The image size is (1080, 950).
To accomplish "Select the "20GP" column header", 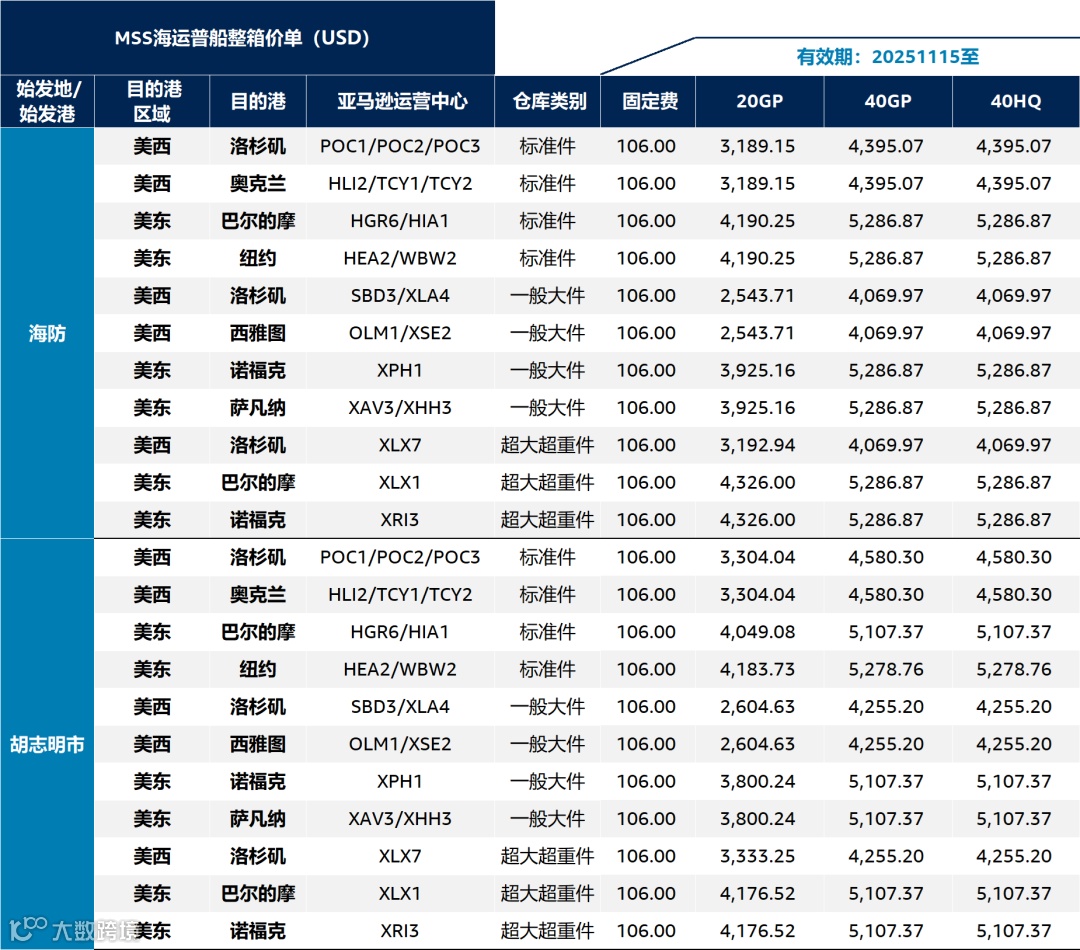I will [x=759, y=101].
